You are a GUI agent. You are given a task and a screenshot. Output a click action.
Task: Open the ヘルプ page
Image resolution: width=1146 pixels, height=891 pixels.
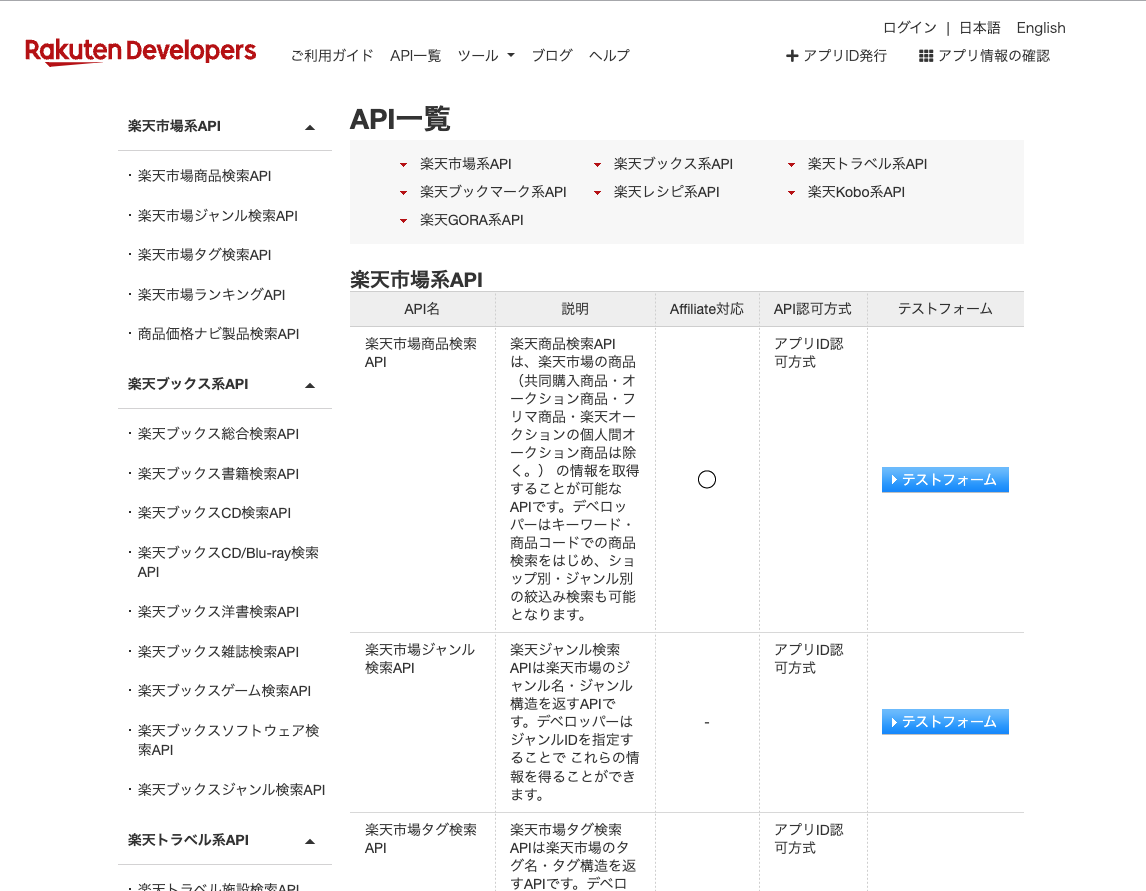609,56
